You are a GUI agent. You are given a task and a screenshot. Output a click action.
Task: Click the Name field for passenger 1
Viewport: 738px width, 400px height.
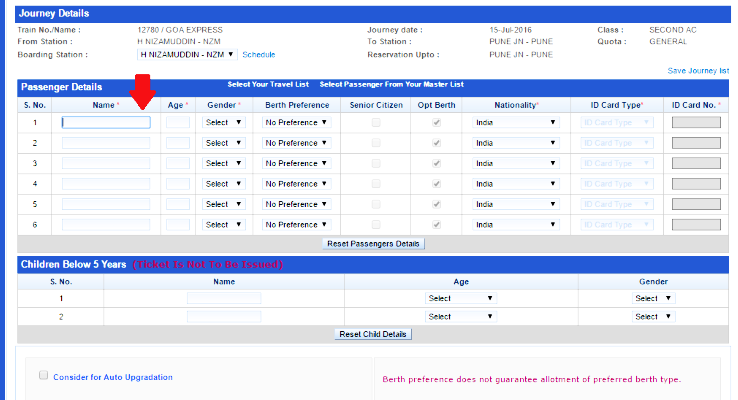coord(106,123)
